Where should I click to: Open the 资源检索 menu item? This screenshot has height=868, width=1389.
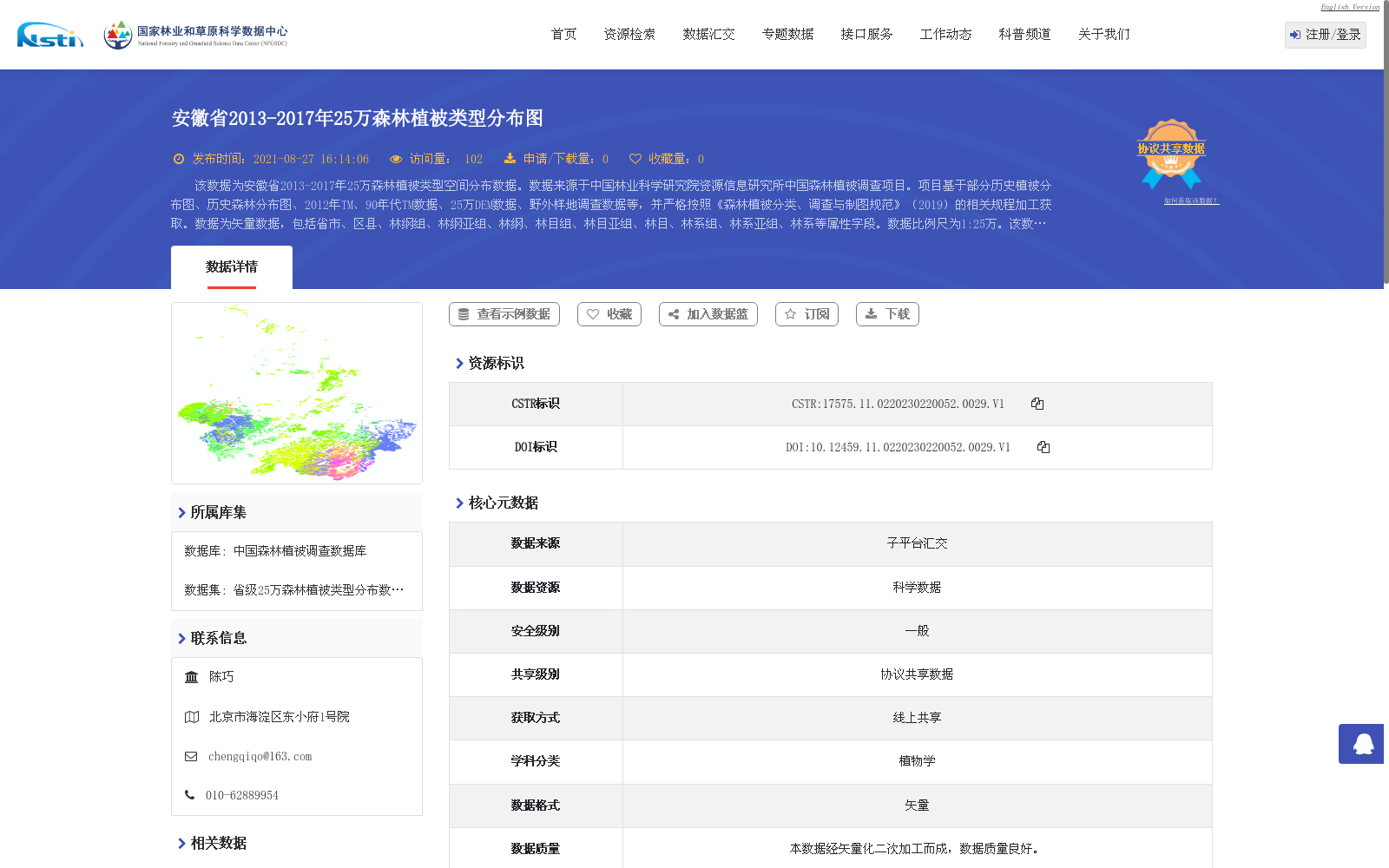point(630,35)
